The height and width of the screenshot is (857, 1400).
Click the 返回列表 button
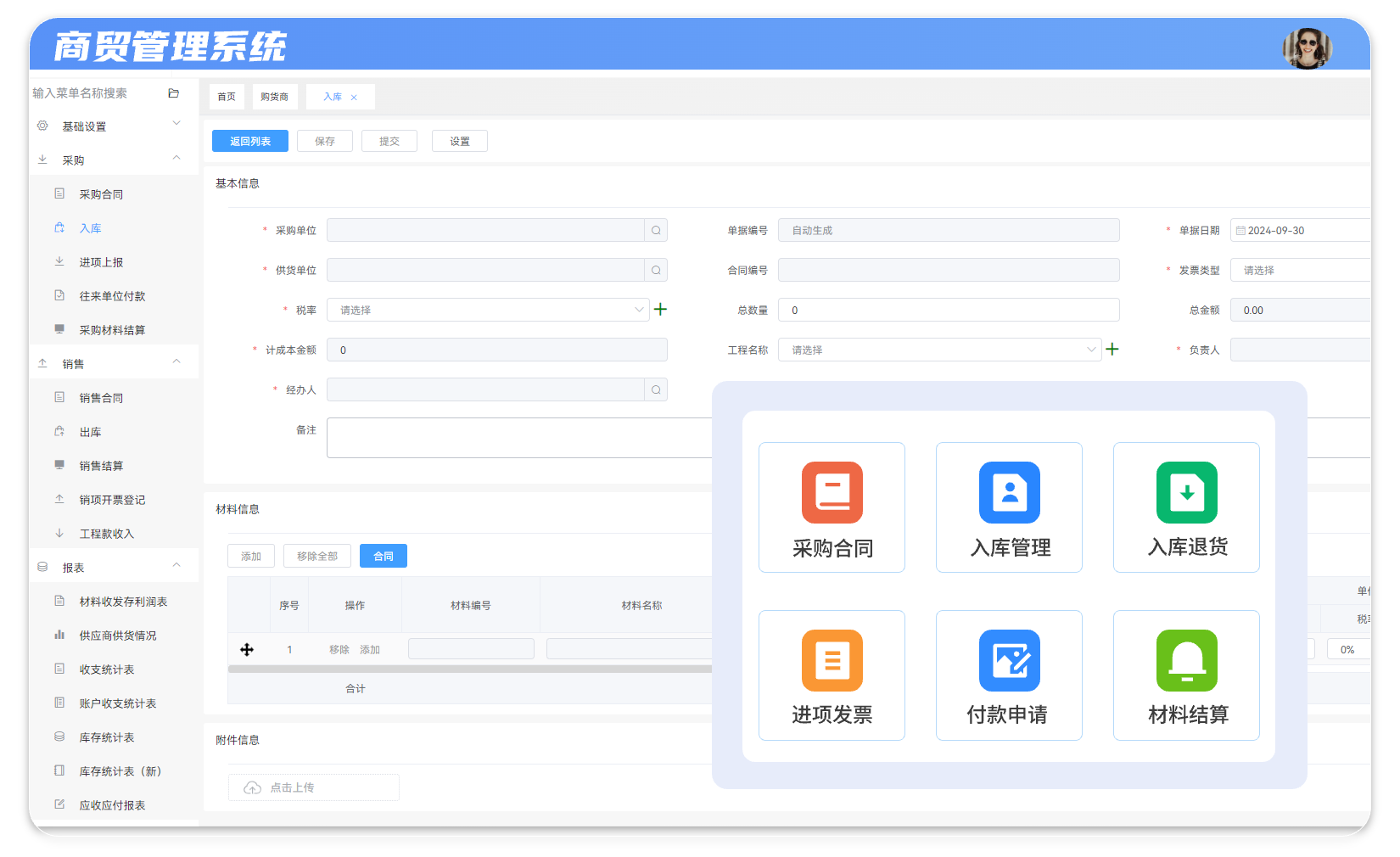coord(250,141)
